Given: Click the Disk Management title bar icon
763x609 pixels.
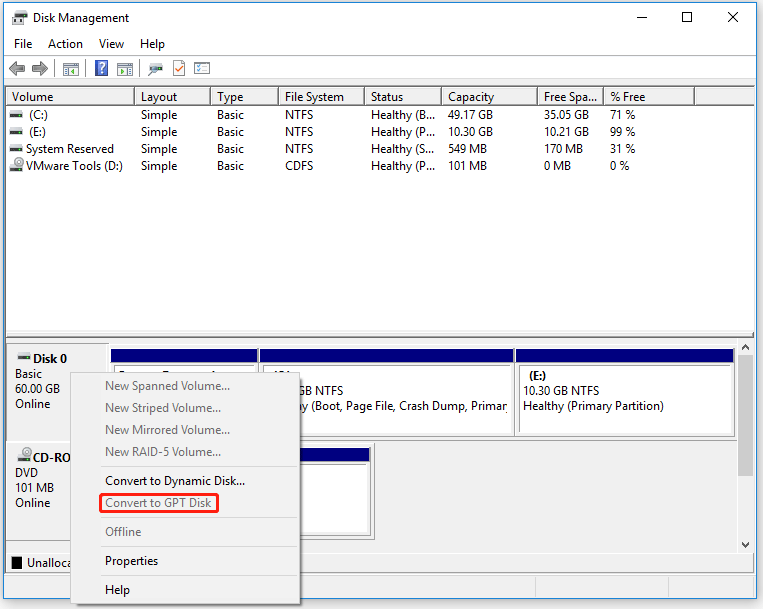Looking at the screenshot, I should click(x=20, y=18).
